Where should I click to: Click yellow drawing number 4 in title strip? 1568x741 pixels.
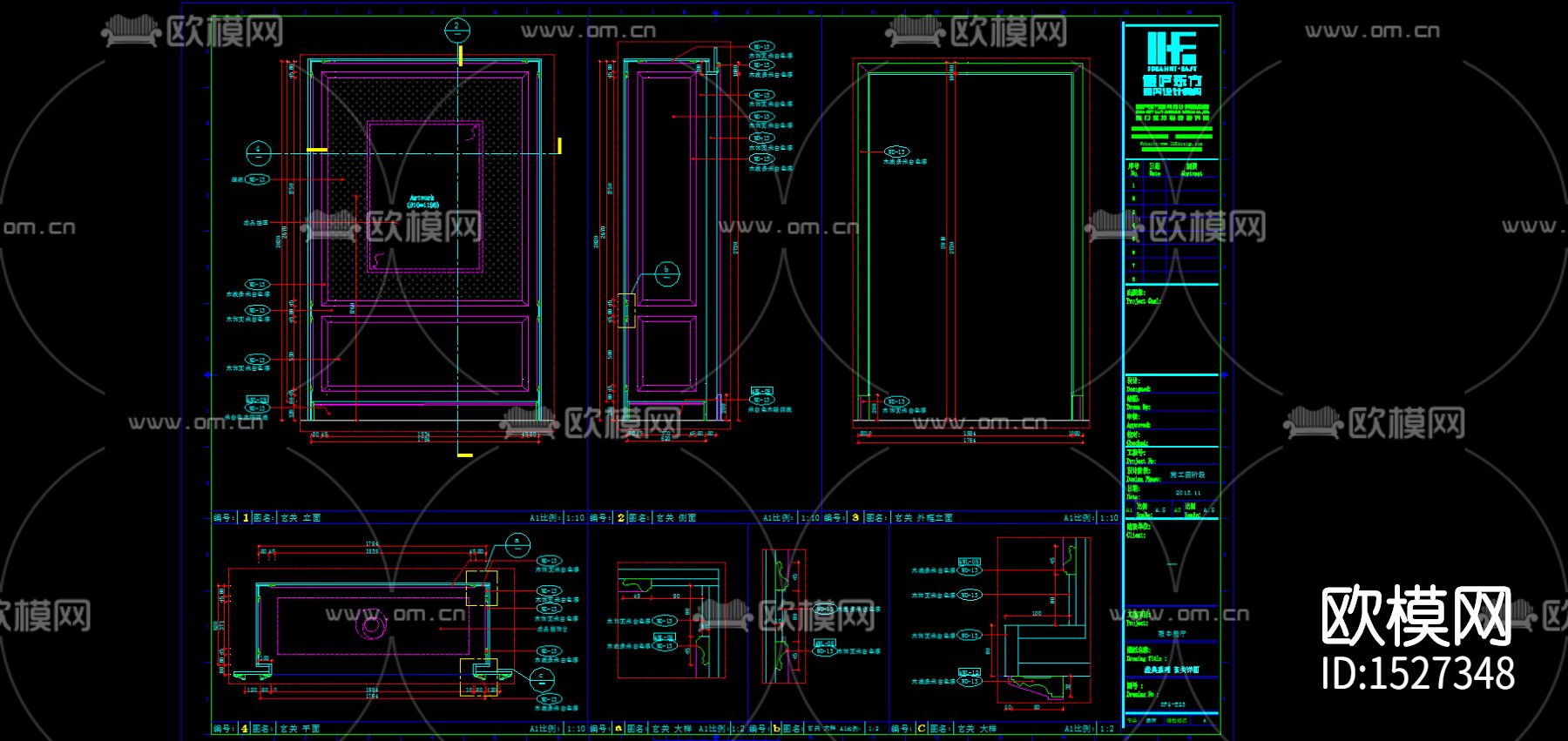coord(245,729)
